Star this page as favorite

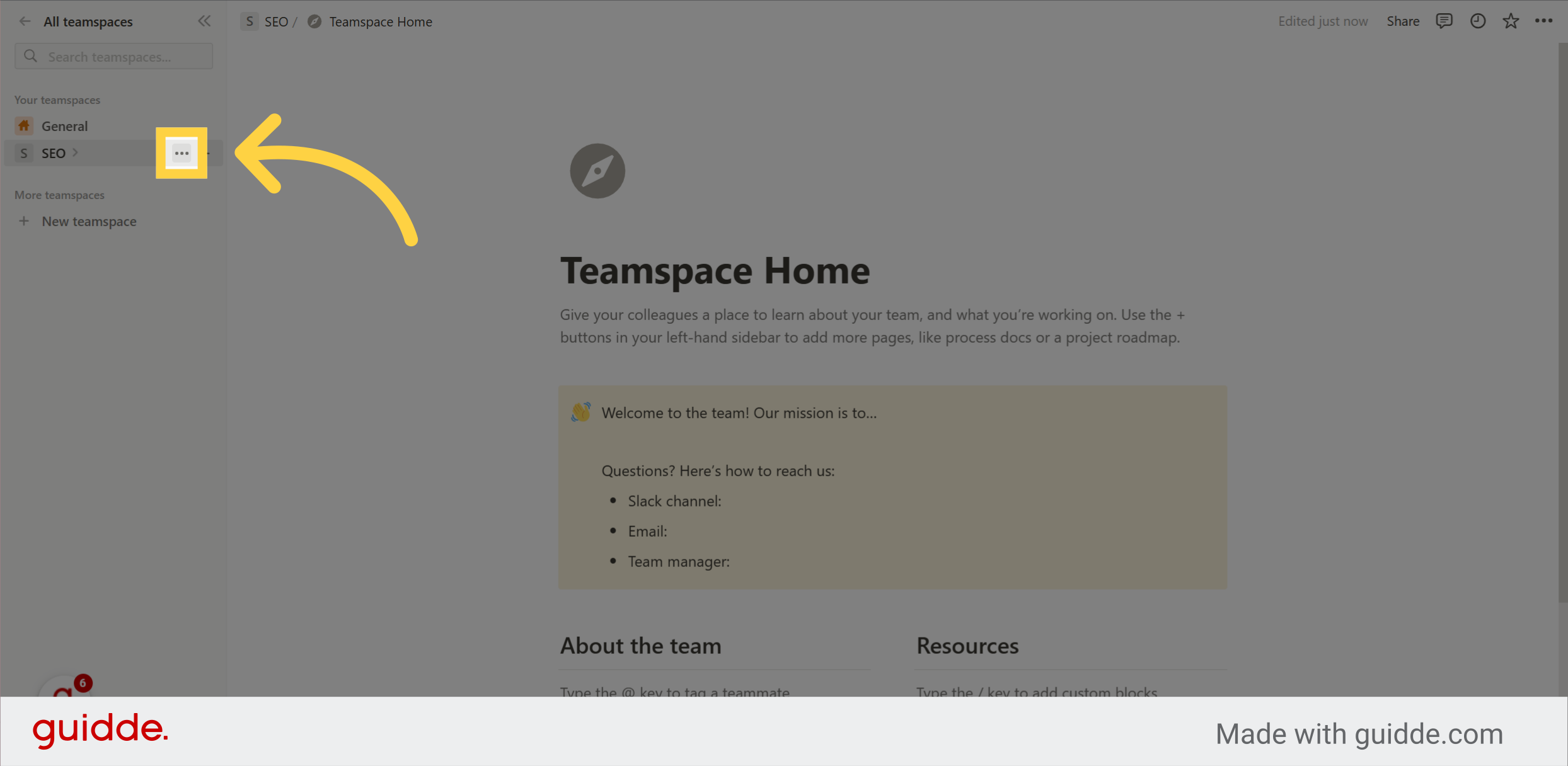pyautogui.click(x=1511, y=21)
